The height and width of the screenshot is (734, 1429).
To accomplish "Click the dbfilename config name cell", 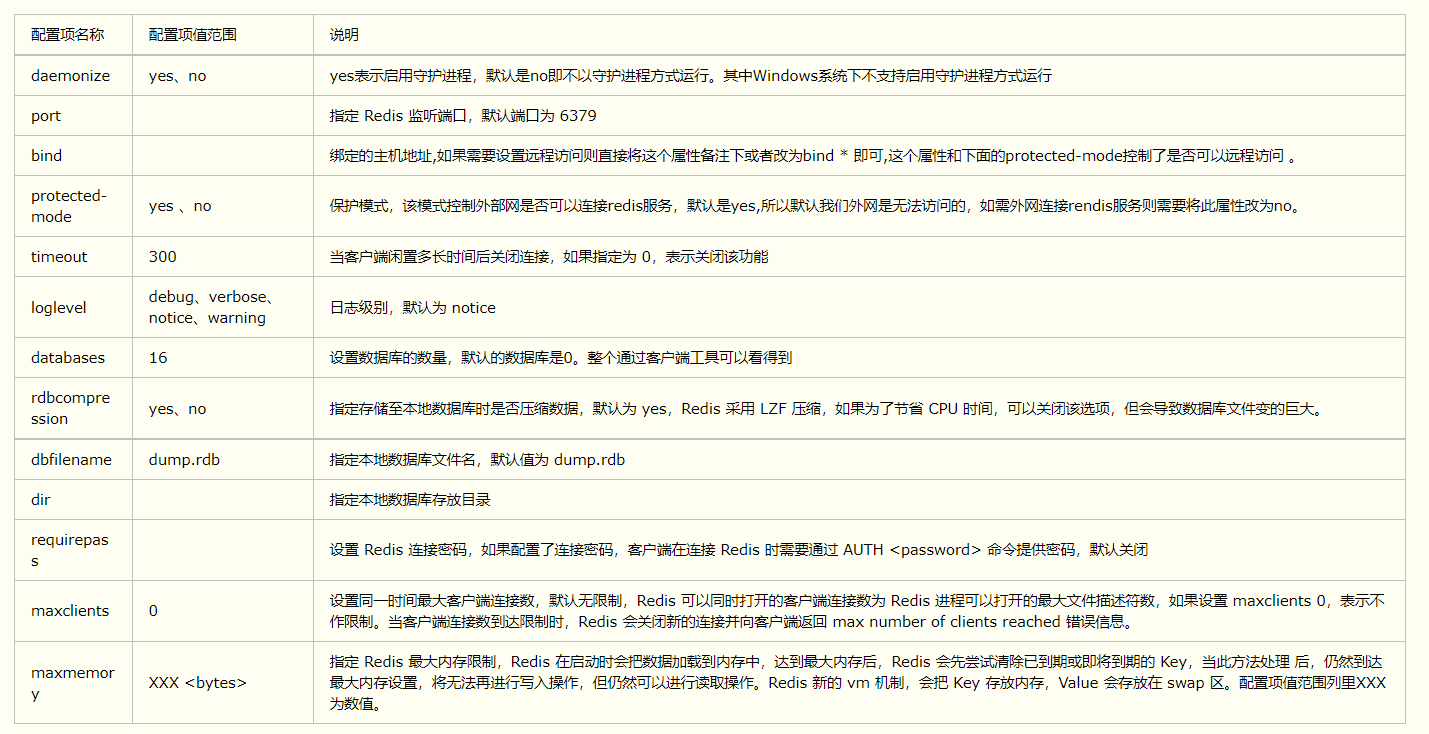I will point(73,460).
